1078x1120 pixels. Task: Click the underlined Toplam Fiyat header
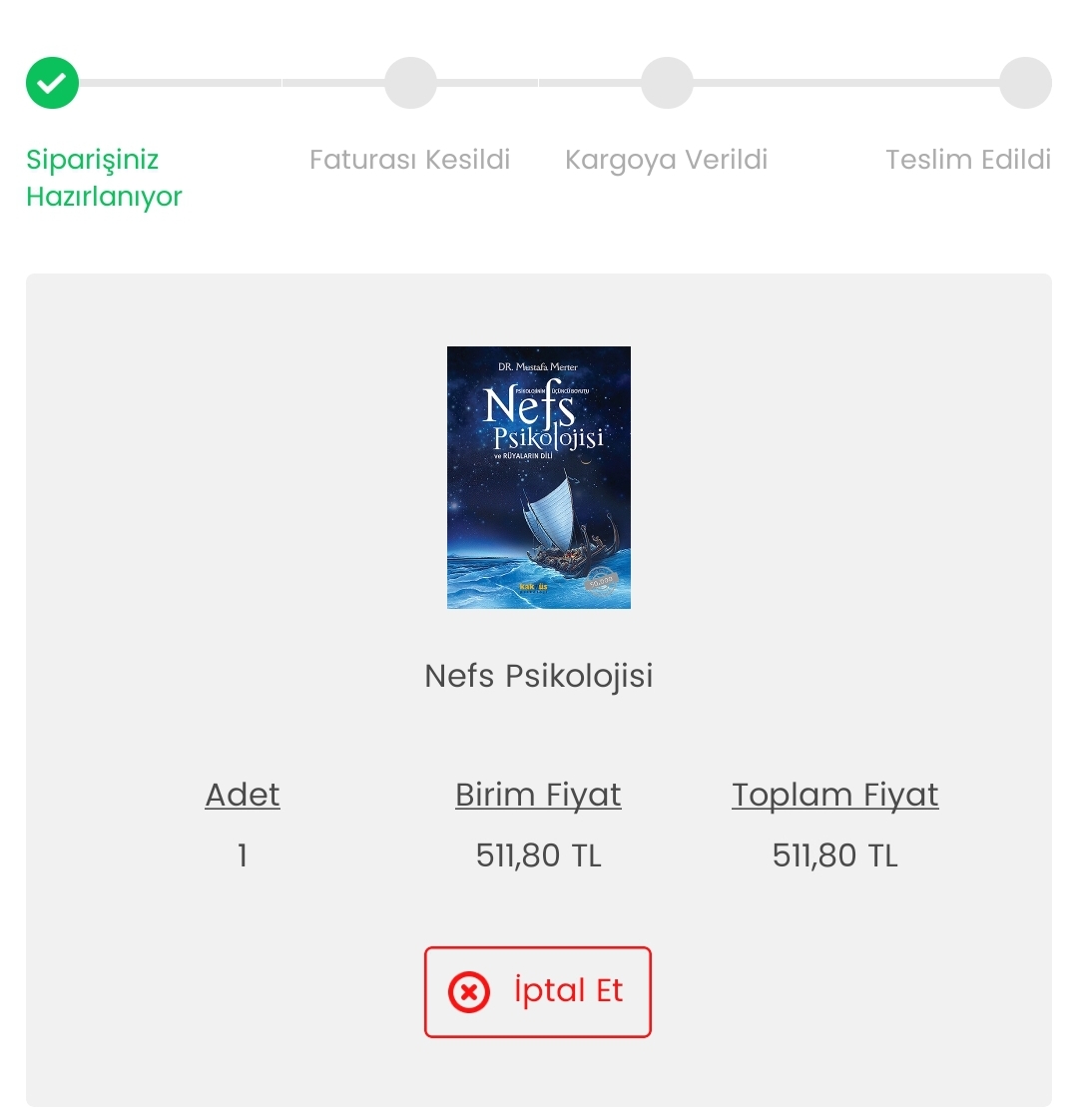[834, 795]
